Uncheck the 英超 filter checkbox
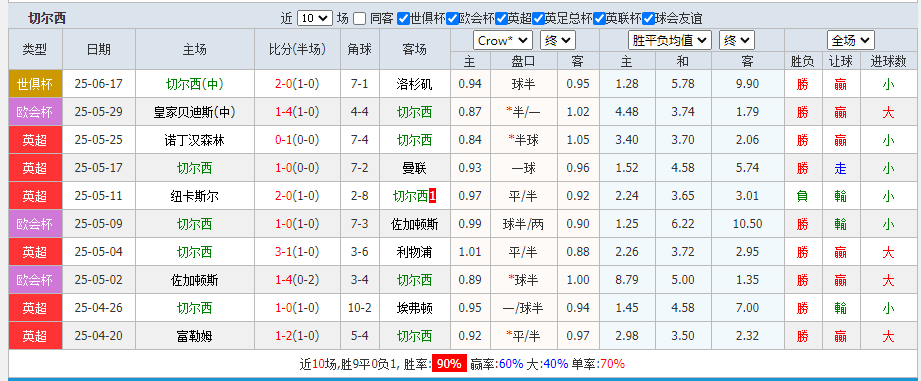The height and width of the screenshot is (381, 921). [x=501, y=18]
